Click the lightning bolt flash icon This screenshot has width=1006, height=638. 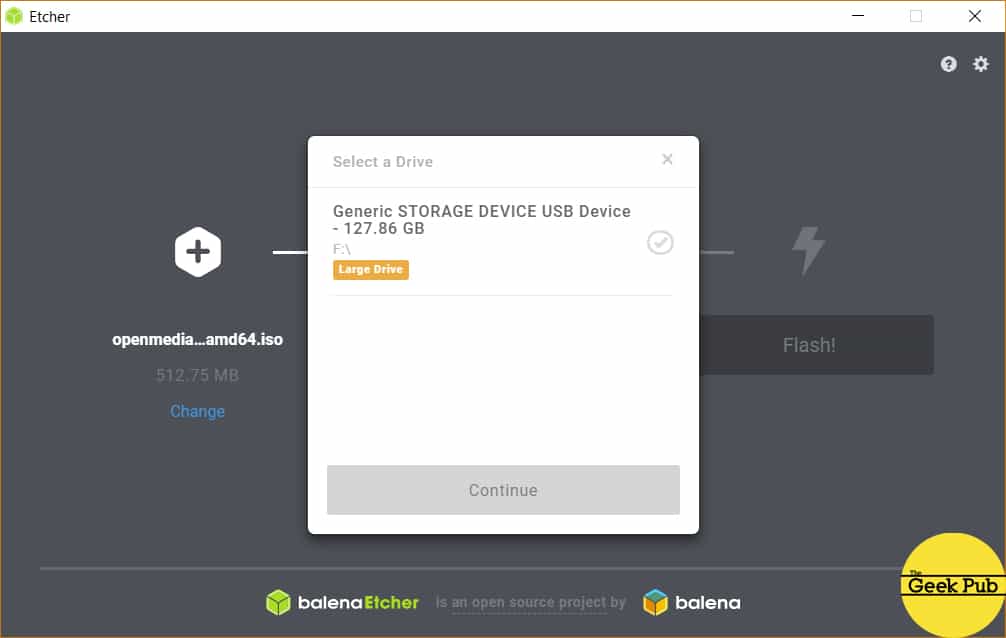coord(808,251)
